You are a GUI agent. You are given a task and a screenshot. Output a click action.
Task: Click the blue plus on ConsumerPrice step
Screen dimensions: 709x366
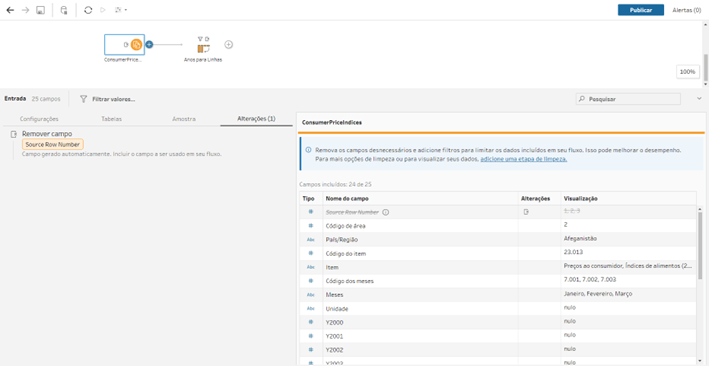tap(150, 44)
